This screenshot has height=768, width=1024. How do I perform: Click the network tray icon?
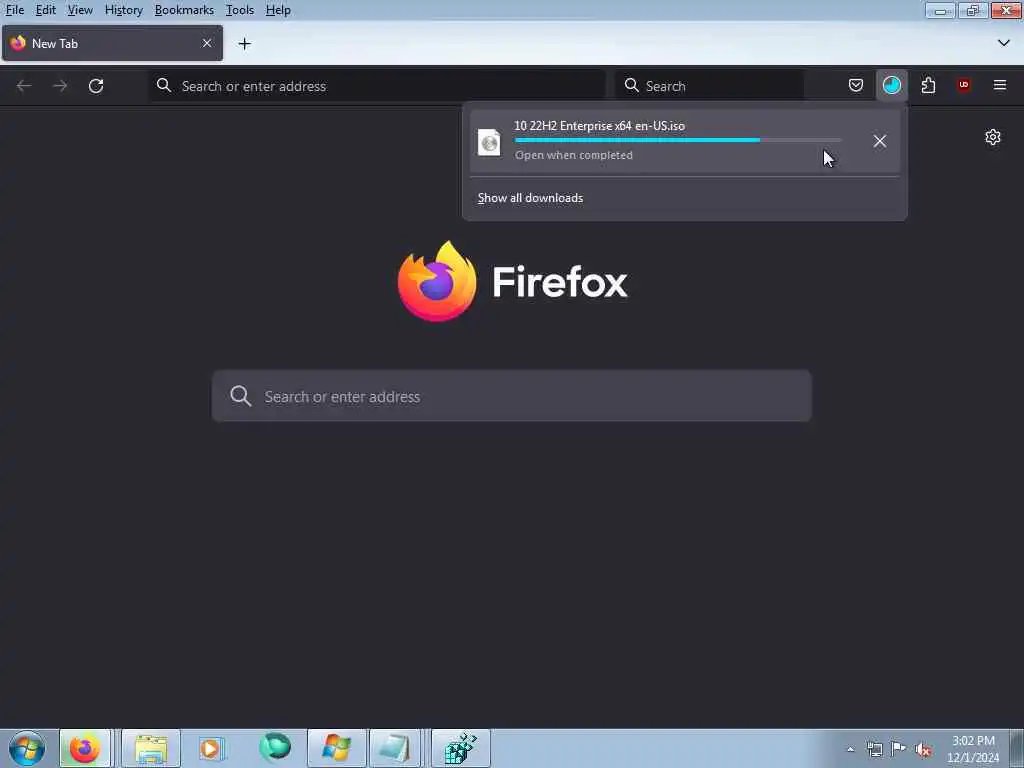click(874, 749)
